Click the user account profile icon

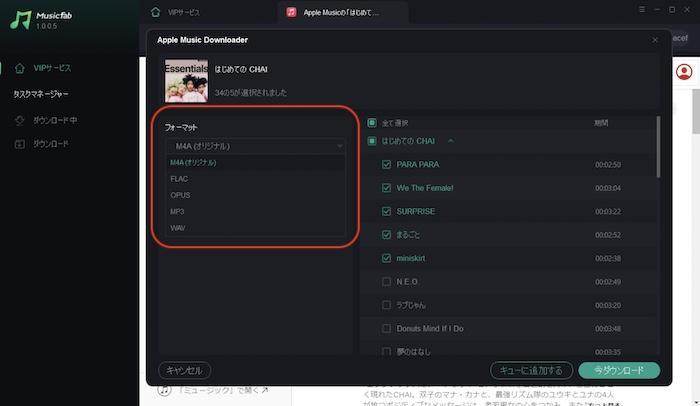[x=684, y=72]
